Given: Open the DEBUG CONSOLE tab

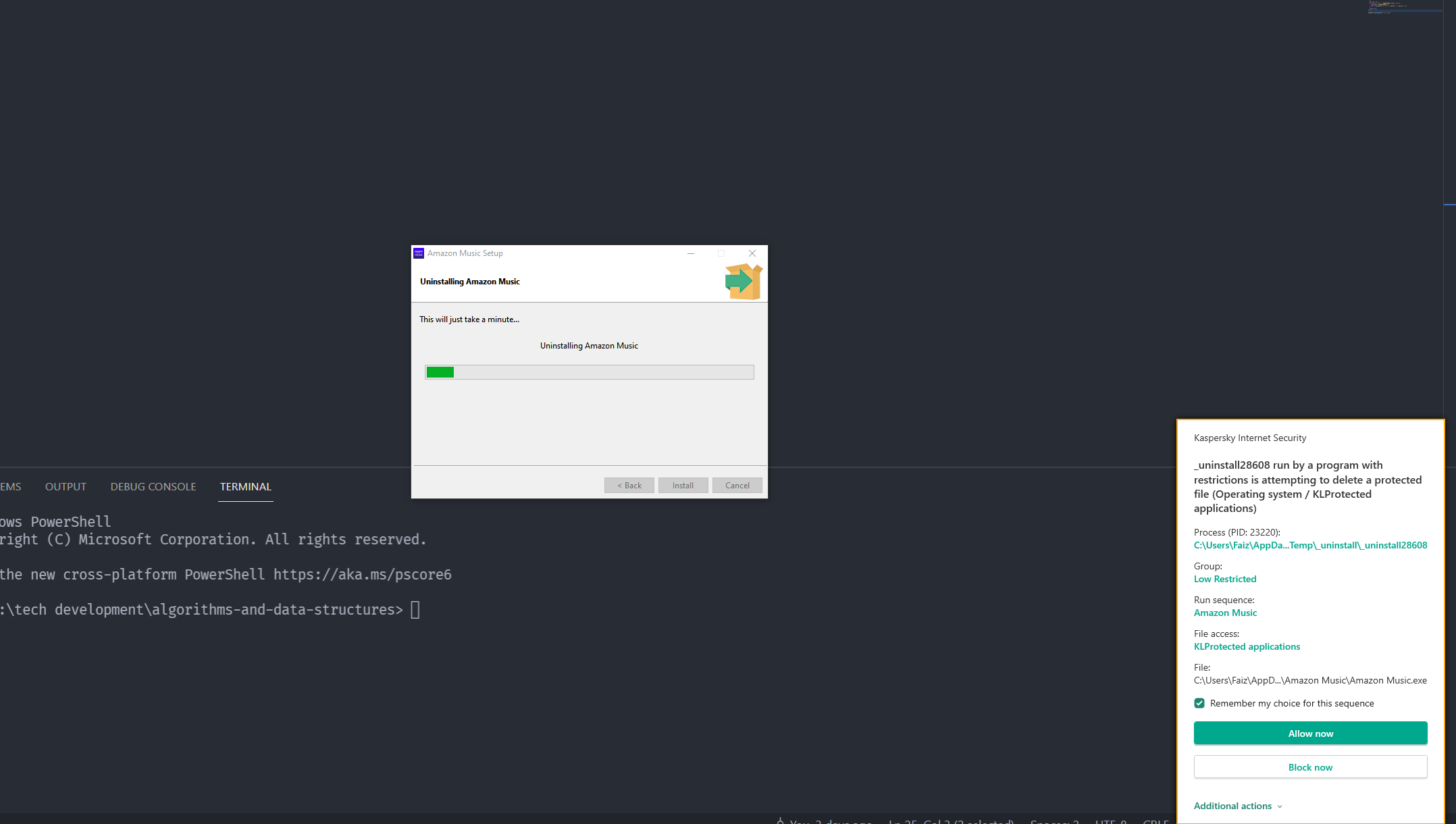Looking at the screenshot, I should pos(153,486).
